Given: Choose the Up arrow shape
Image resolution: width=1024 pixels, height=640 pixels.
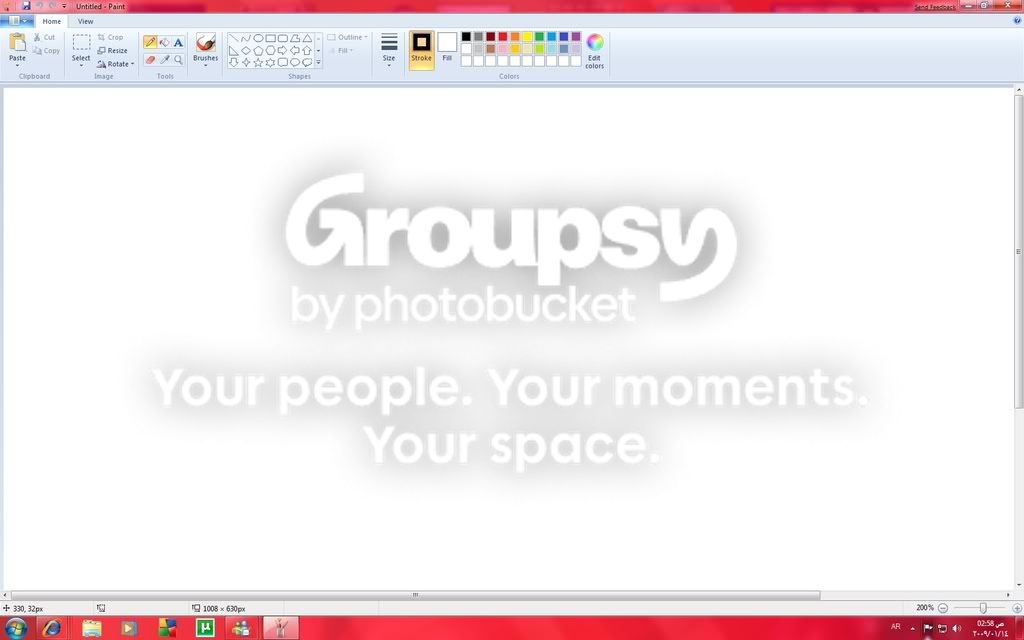Looking at the screenshot, I should point(307,50).
